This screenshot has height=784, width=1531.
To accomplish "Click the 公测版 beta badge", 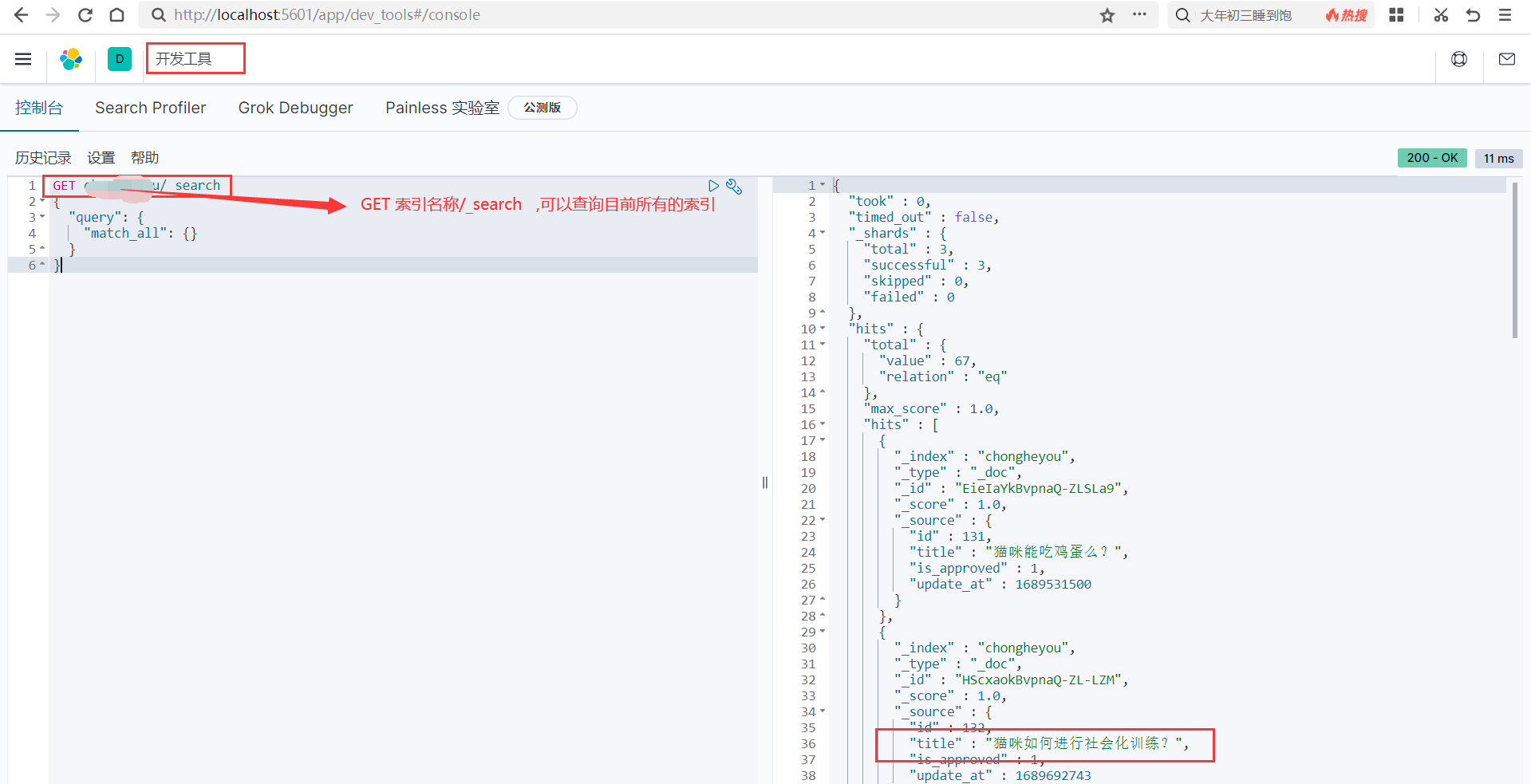I will pyautogui.click(x=543, y=108).
